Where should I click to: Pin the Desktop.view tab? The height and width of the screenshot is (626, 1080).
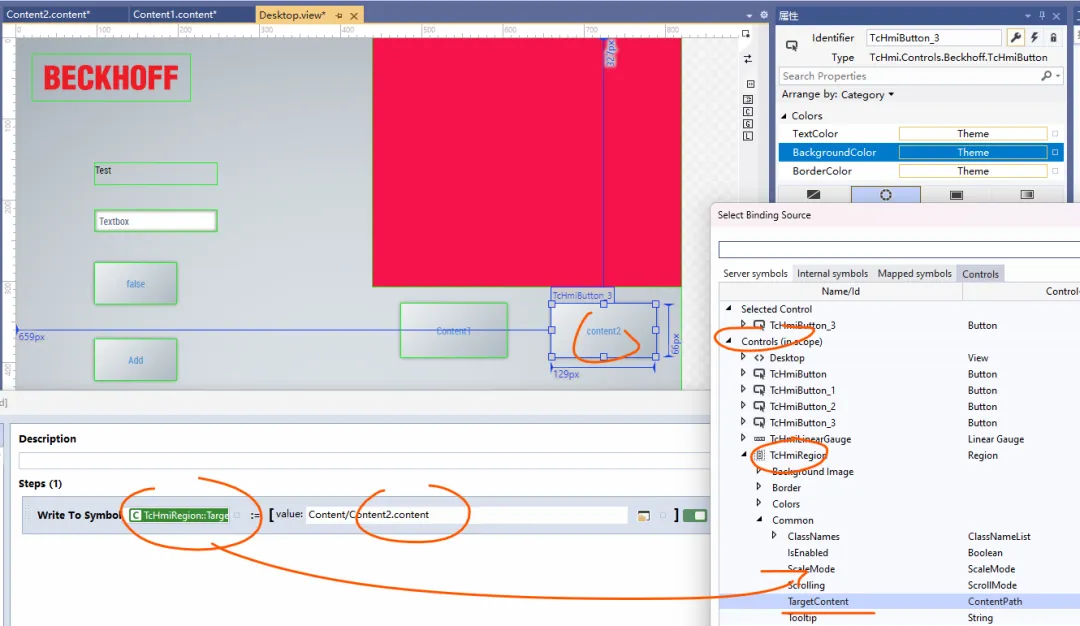click(x=339, y=15)
